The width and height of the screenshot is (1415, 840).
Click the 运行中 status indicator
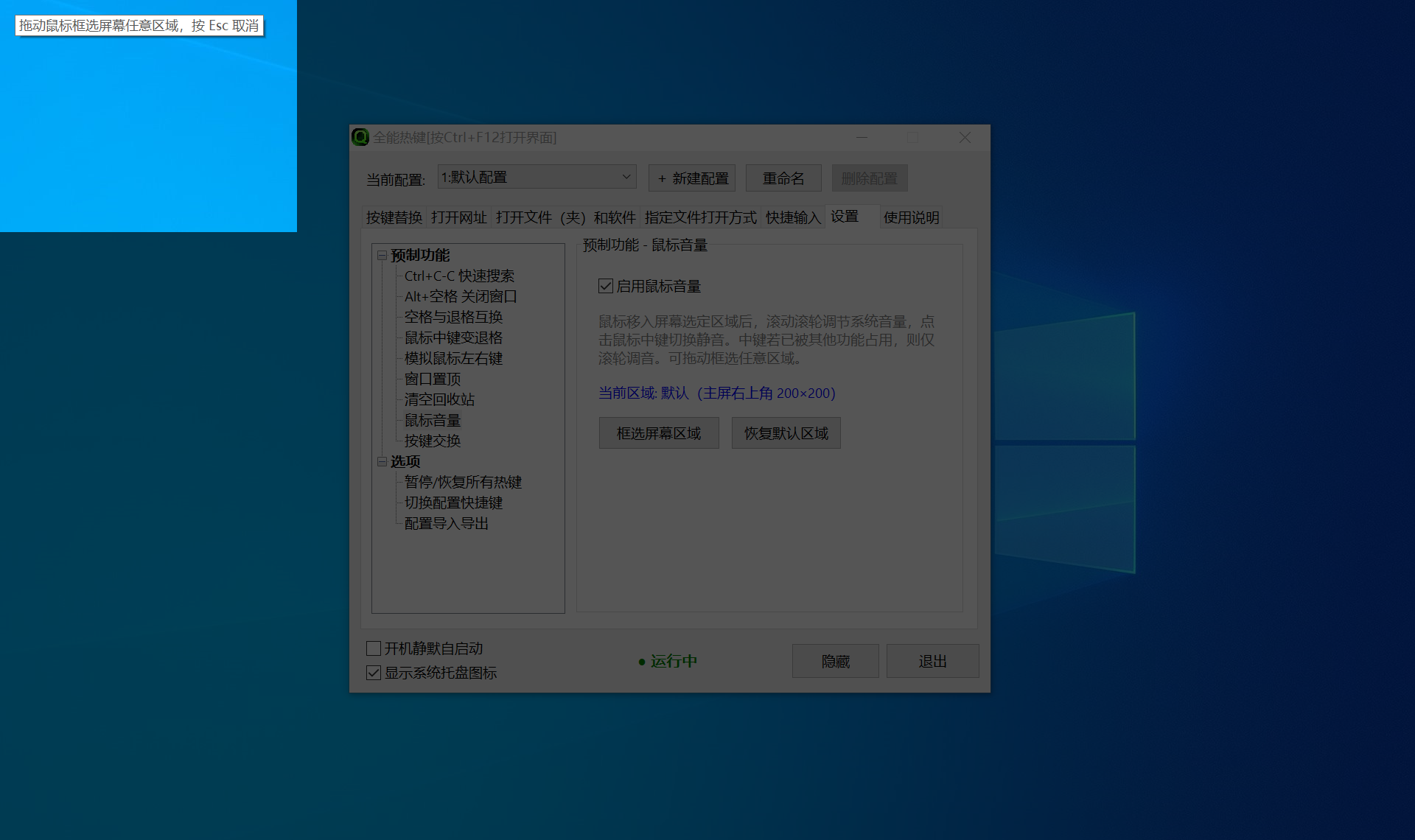[x=668, y=661]
